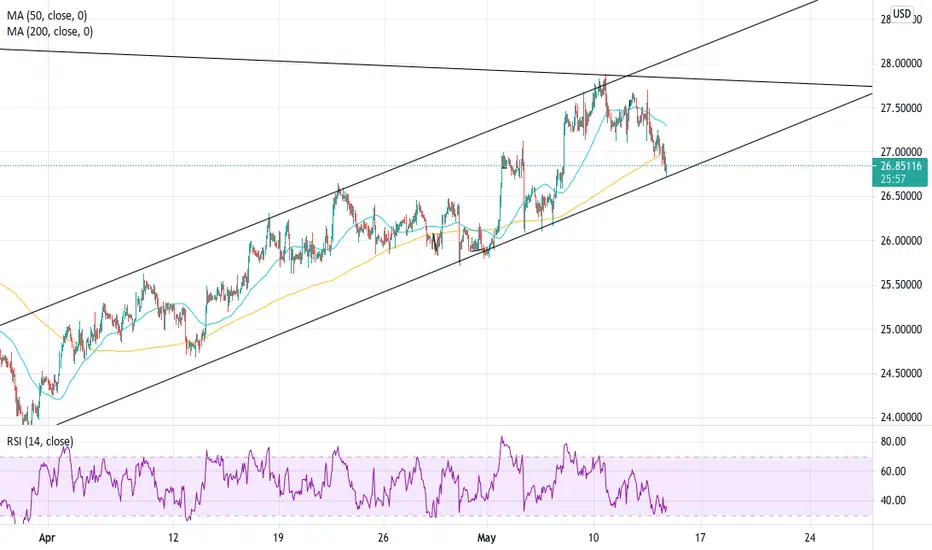The height and width of the screenshot is (550, 932).
Task: Click the USD currency button
Action: click(902, 14)
